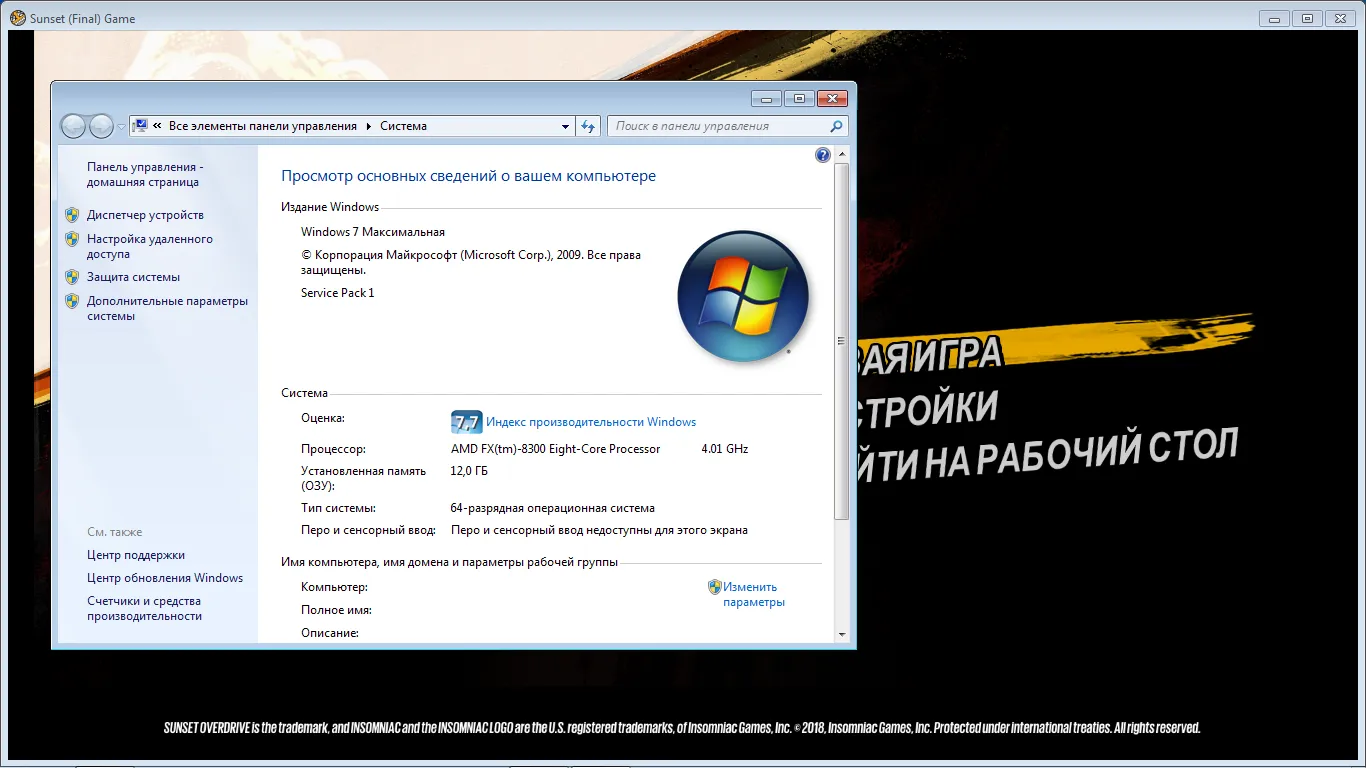Open Help with the blue question mark icon
Image resolution: width=1366 pixels, height=768 pixels.
click(x=823, y=155)
